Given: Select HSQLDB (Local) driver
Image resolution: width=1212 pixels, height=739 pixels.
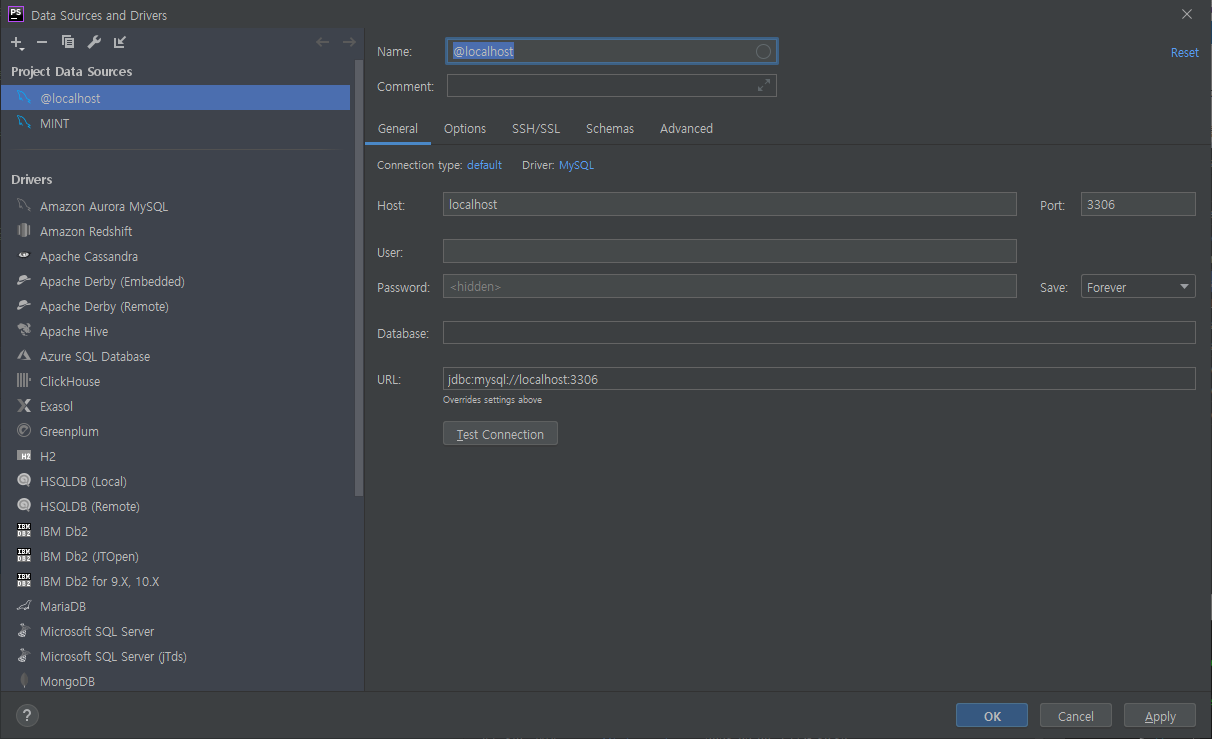Looking at the screenshot, I should (x=175, y=481).
